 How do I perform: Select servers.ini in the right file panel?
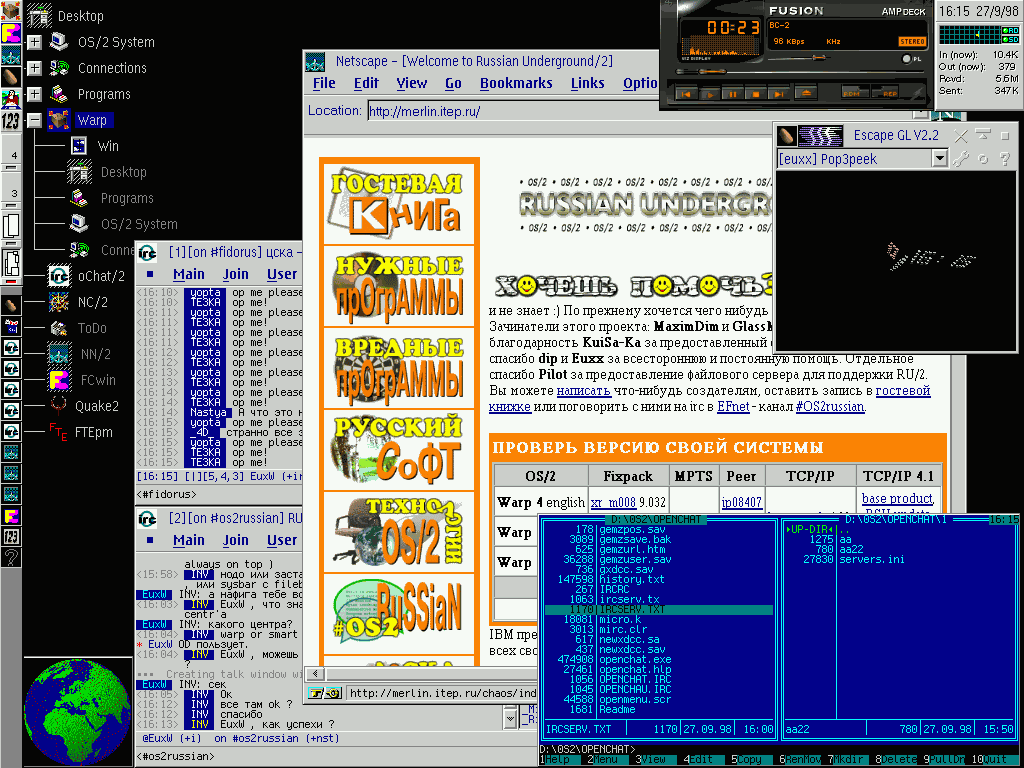pyautogui.click(x=872, y=560)
